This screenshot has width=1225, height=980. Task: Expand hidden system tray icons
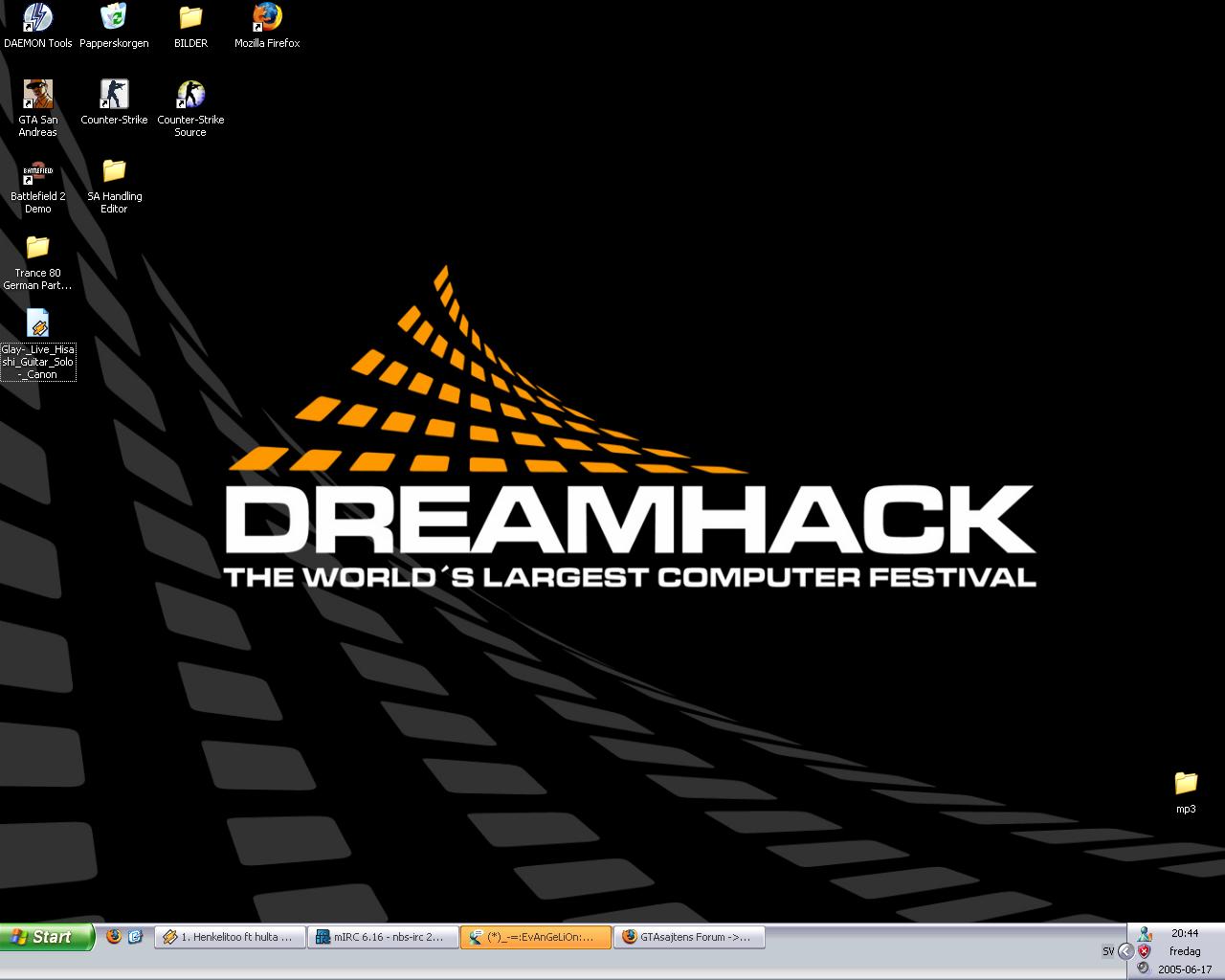(x=1125, y=951)
